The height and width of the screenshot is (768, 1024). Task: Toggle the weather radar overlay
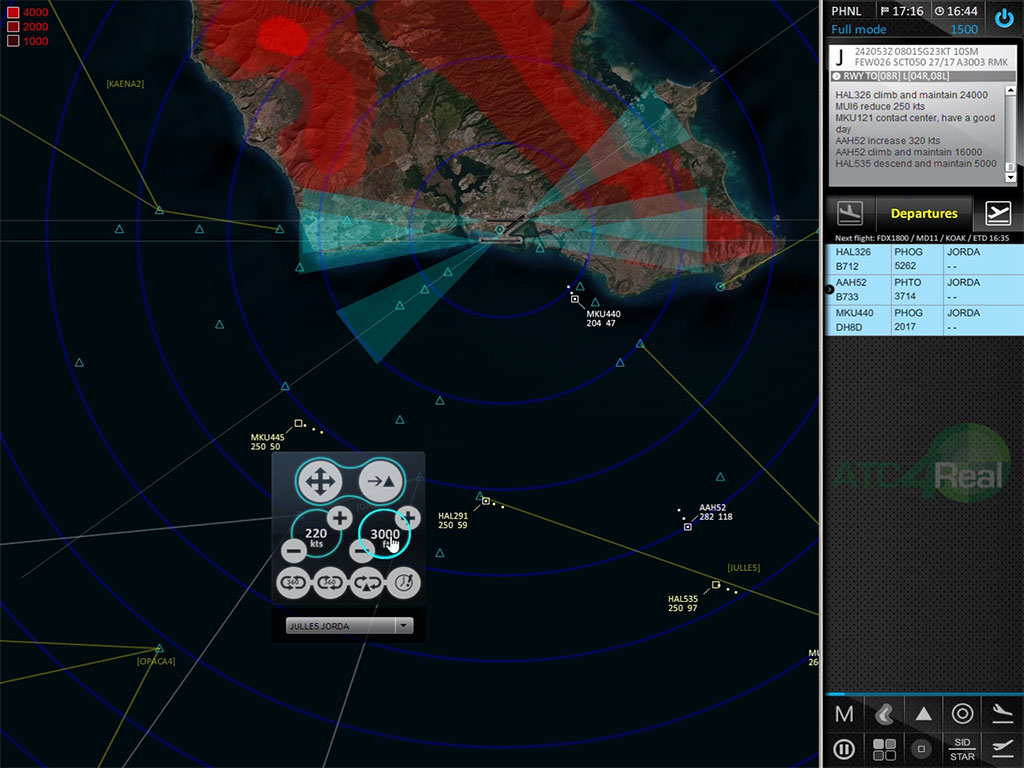884,713
